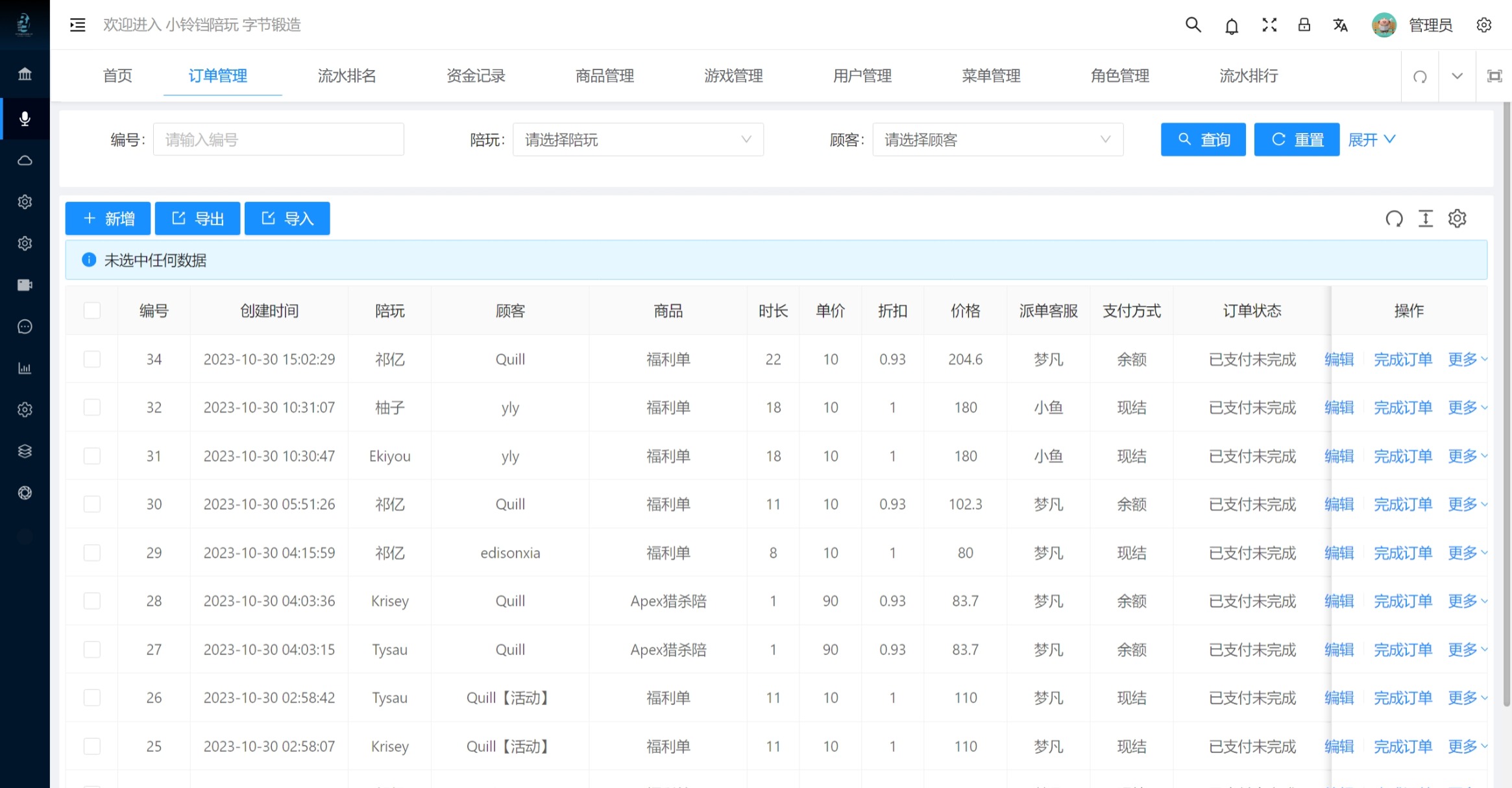
Task: Check the row for order 31
Action: [x=92, y=456]
